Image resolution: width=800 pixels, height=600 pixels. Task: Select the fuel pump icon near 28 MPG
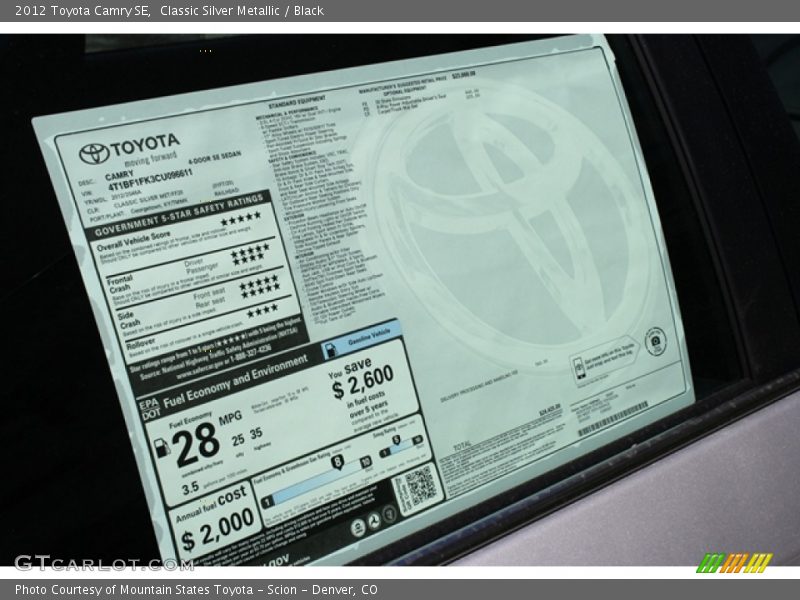164,446
